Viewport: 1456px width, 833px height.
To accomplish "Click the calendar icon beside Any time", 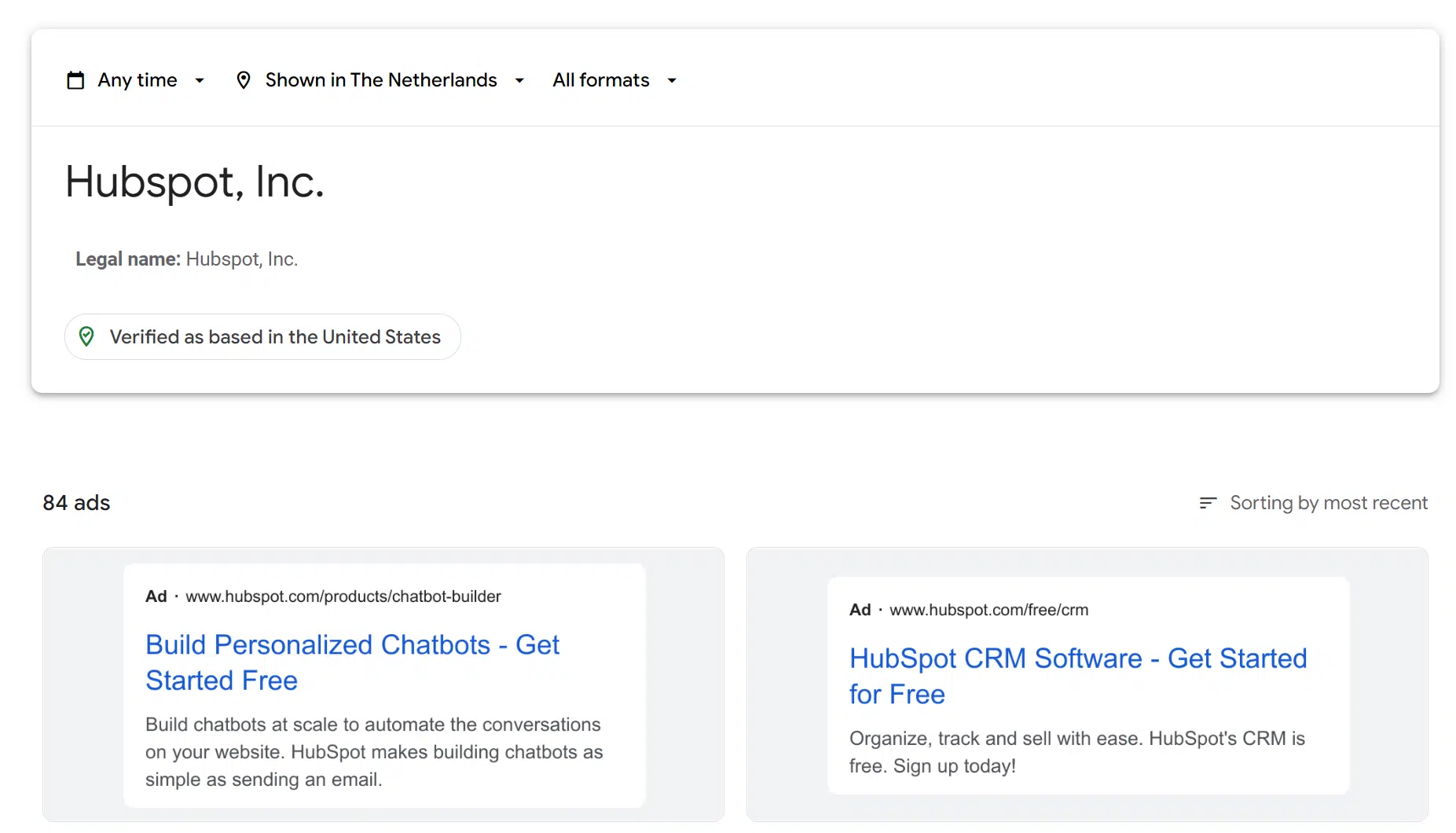I will click(x=75, y=80).
